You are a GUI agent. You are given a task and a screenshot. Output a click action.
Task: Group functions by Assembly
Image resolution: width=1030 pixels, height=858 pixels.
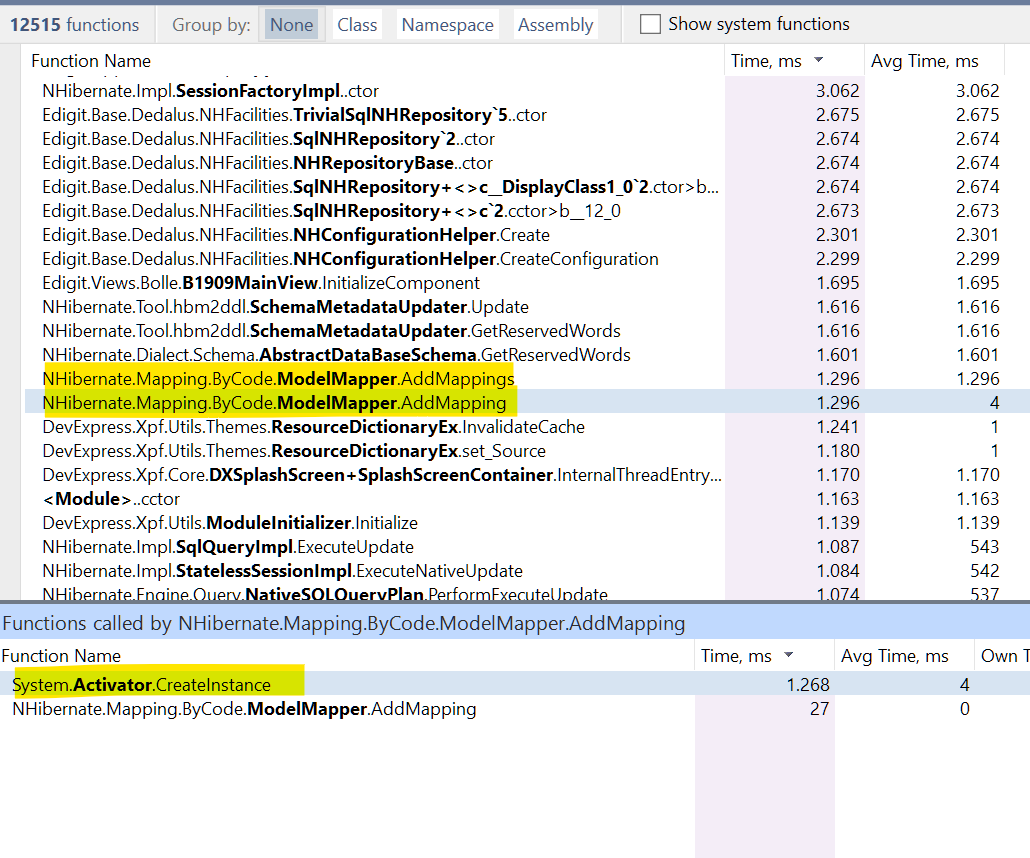[556, 25]
